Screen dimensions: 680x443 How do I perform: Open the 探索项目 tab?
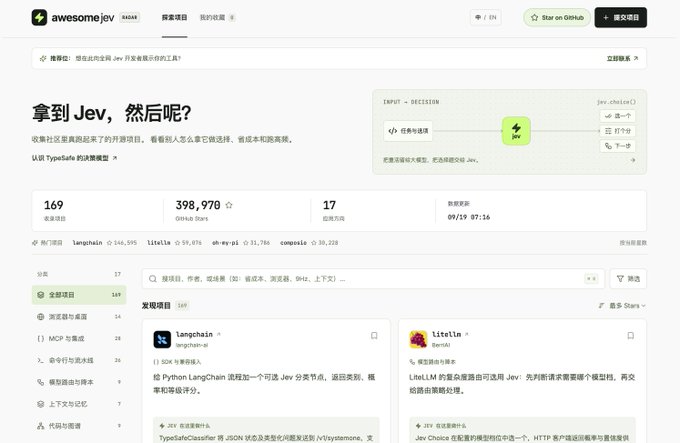pyautogui.click(x=174, y=17)
